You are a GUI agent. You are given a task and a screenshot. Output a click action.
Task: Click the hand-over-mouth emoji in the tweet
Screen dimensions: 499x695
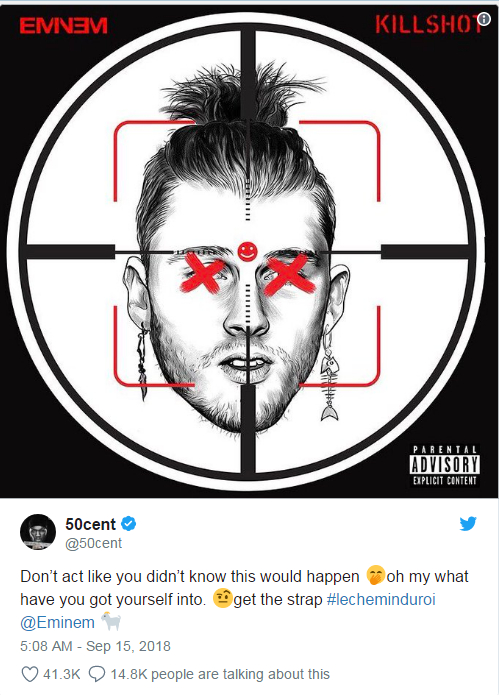[375, 575]
